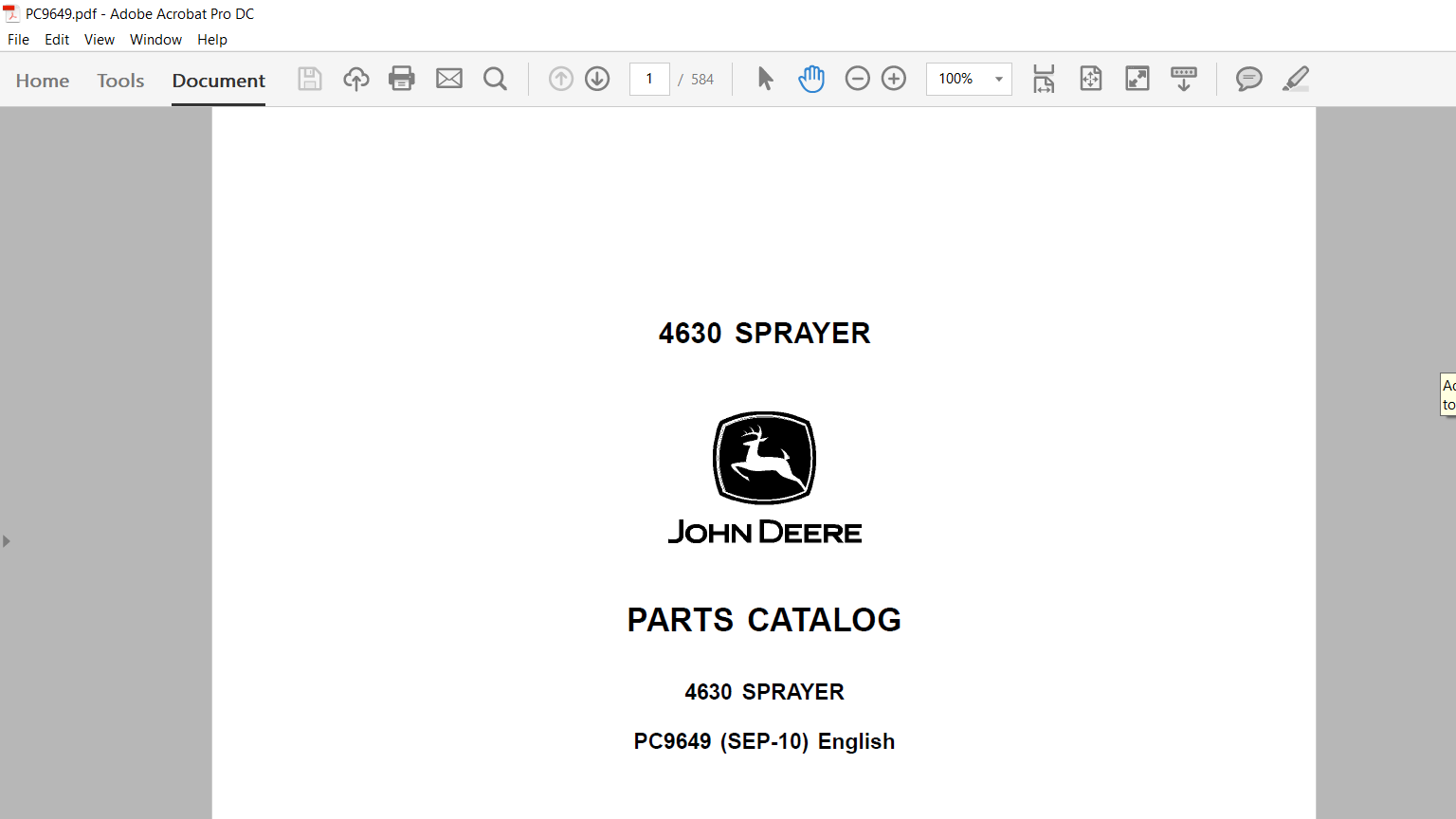The height and width of the screenshot is (819, 1456).
Task: Open the zoom level 100% dropdown
Action: 969,79
